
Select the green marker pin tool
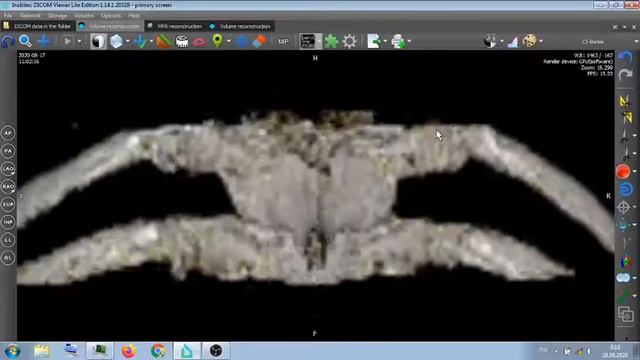tap(218, 41)
